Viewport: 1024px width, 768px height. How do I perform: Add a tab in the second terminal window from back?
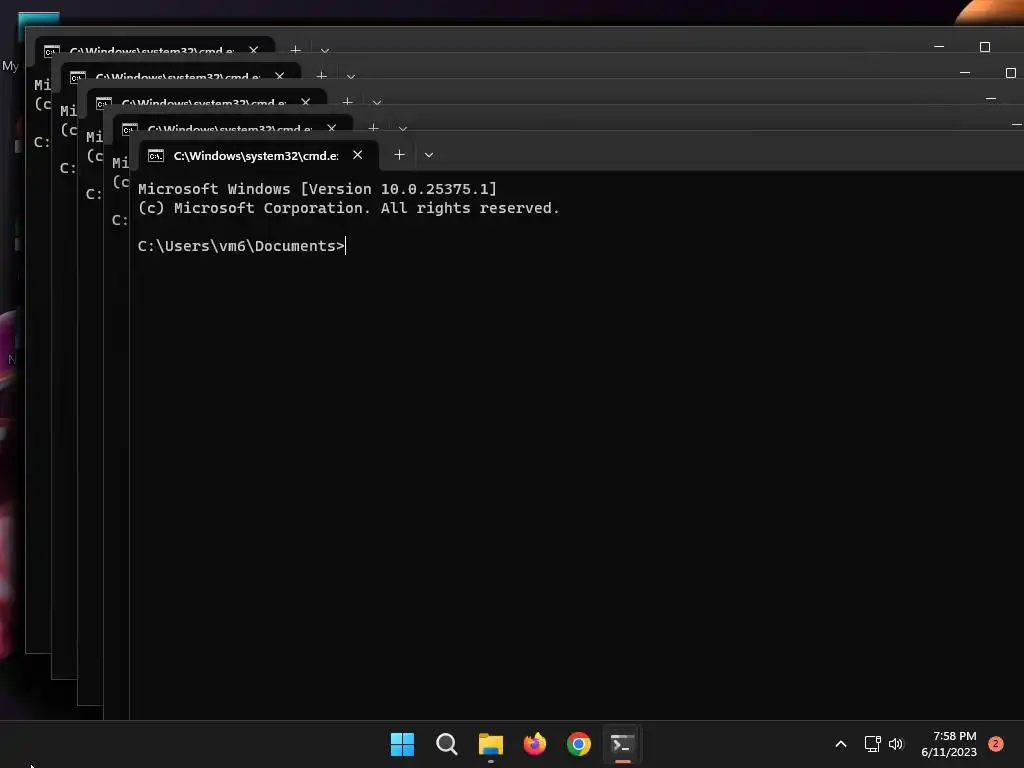(x=321, y=75)
